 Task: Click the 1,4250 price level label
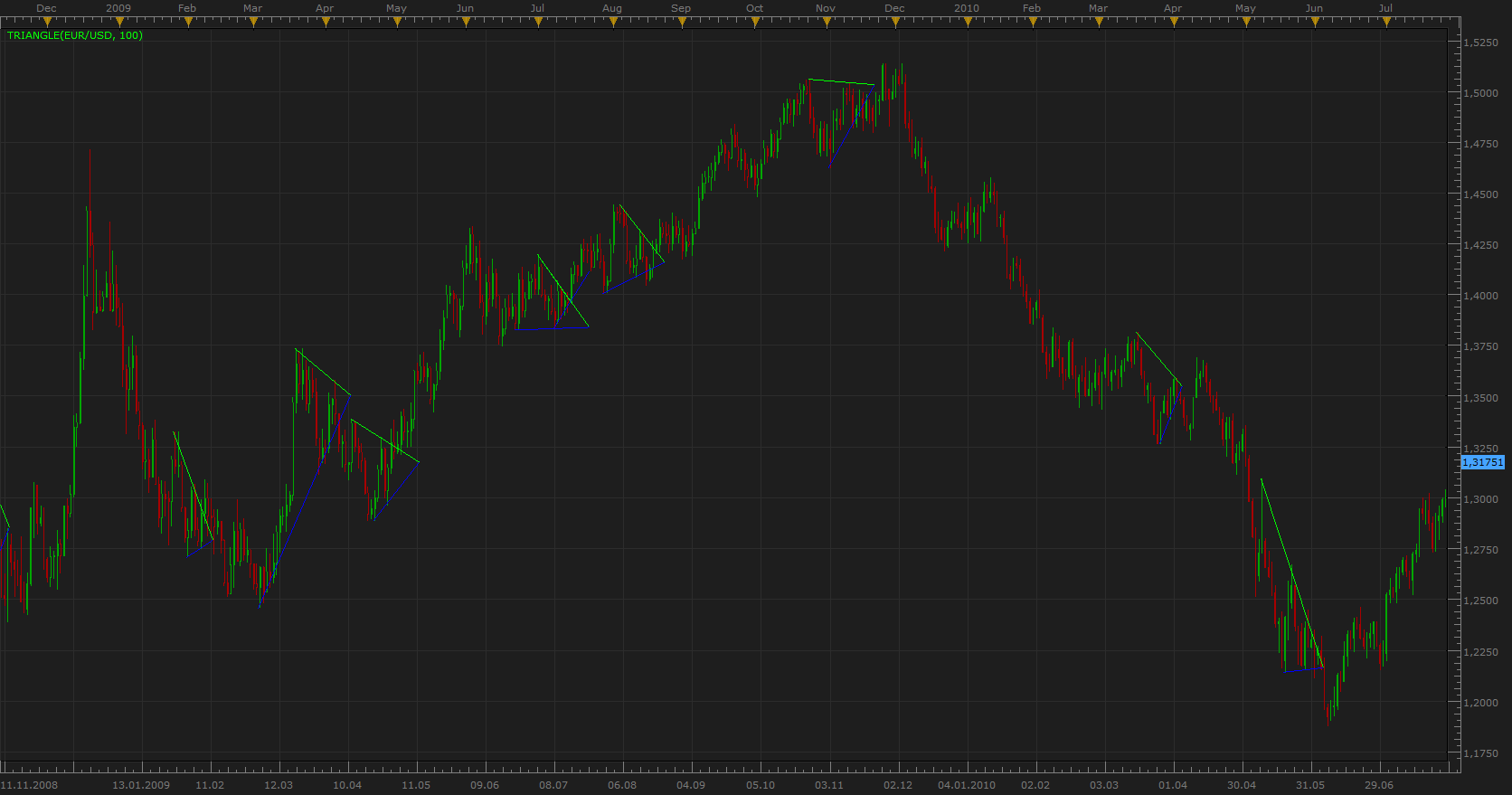(x=1481, y=245)
